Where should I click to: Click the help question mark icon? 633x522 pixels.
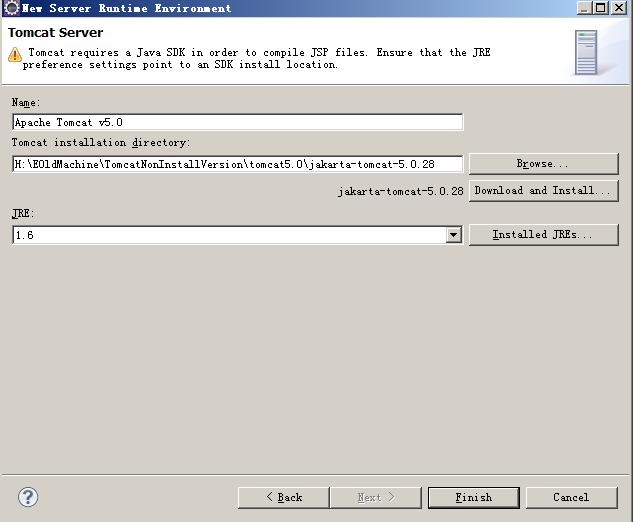tap(28, 497)
